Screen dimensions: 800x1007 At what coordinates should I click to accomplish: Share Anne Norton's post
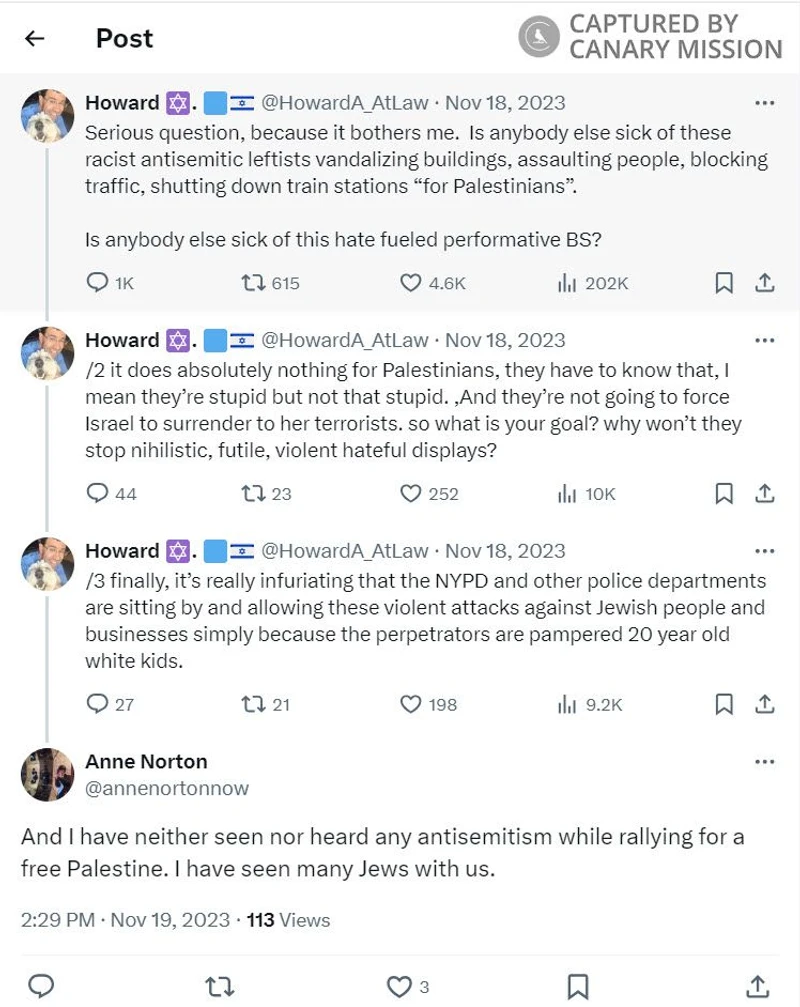[x=757, y=986]
